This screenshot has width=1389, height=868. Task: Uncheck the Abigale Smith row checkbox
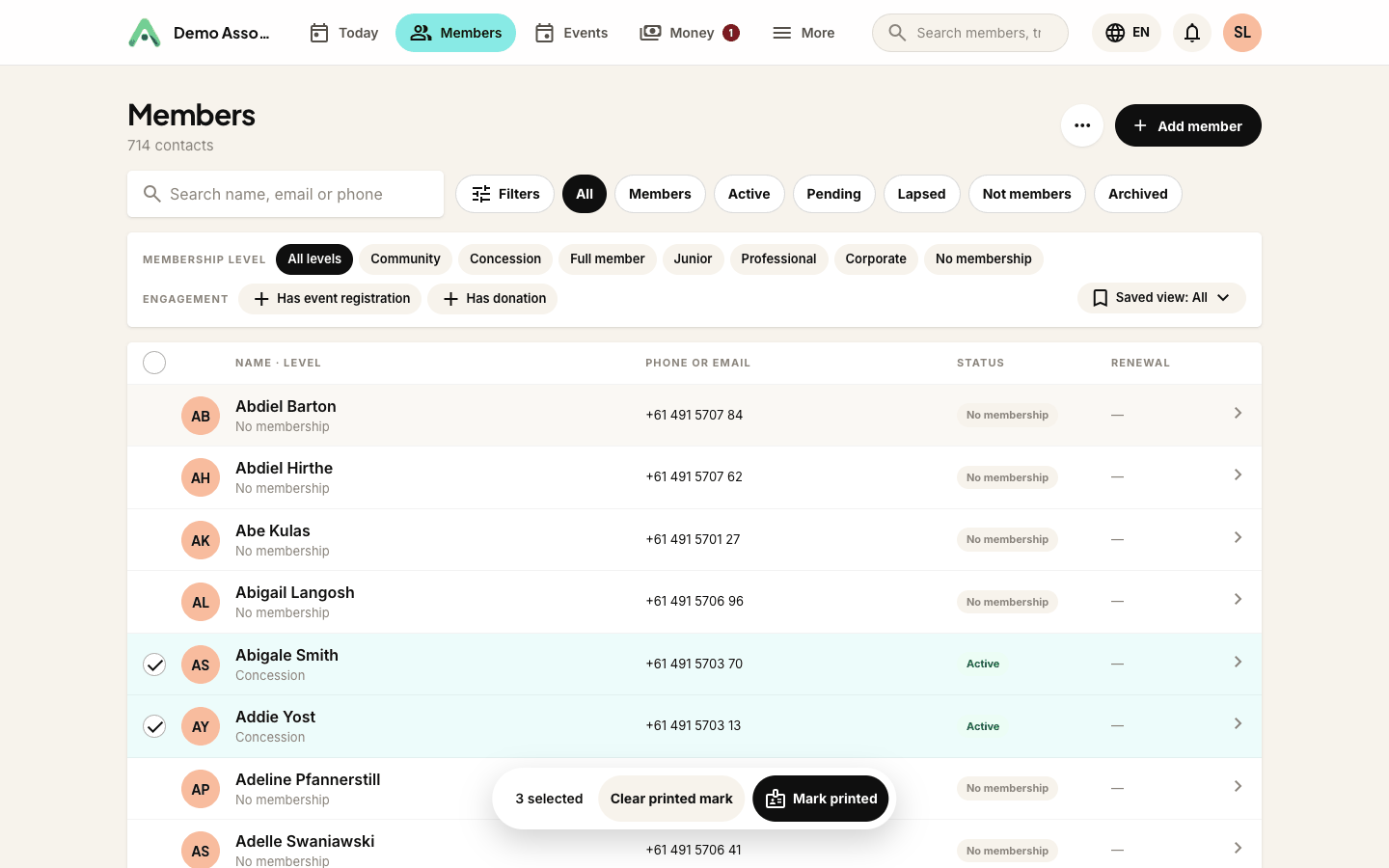(154, 665)
